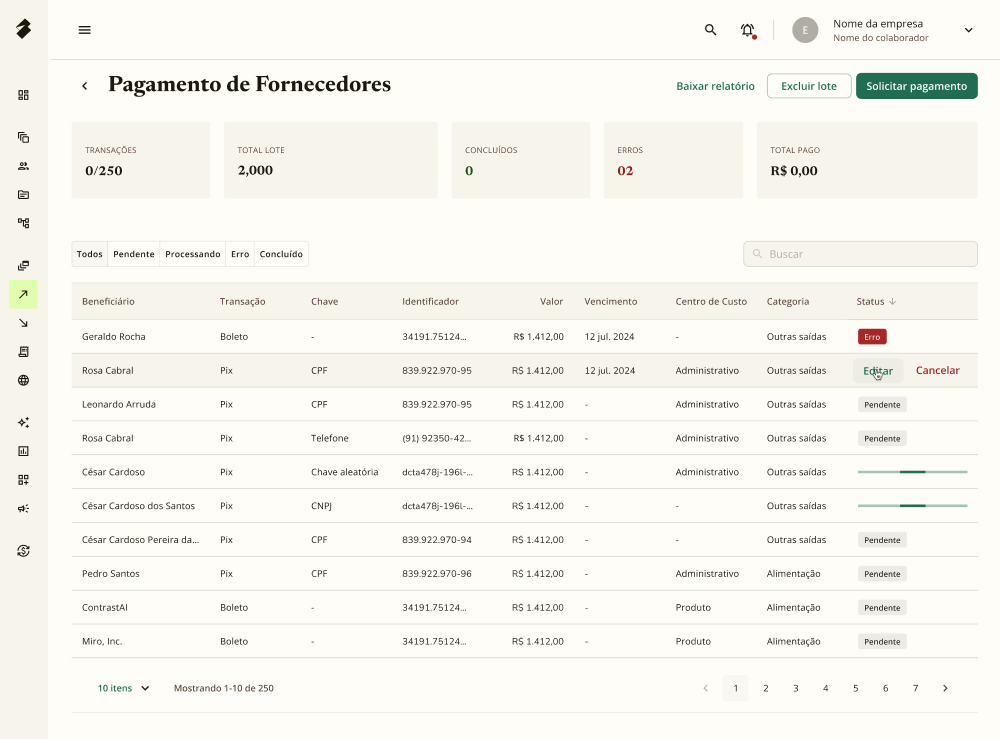This screenshot has height=739, width=1000.
Task: Click the ContrastAI beneficiary cell
Action: pos(105,607)
